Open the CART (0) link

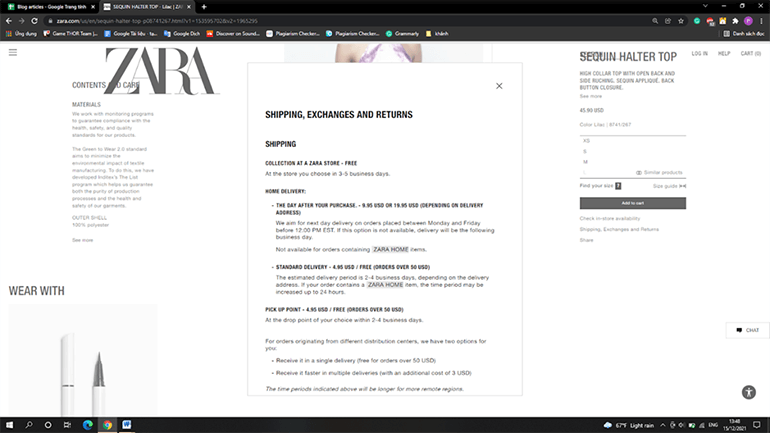pos(750,54)
